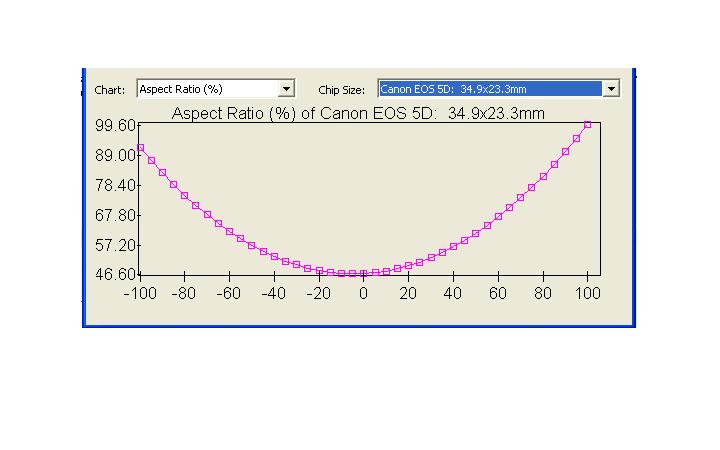Screen dimensions: 720x450
Task: Click the 'Chart:' label
Action: (x=109, y=90)
